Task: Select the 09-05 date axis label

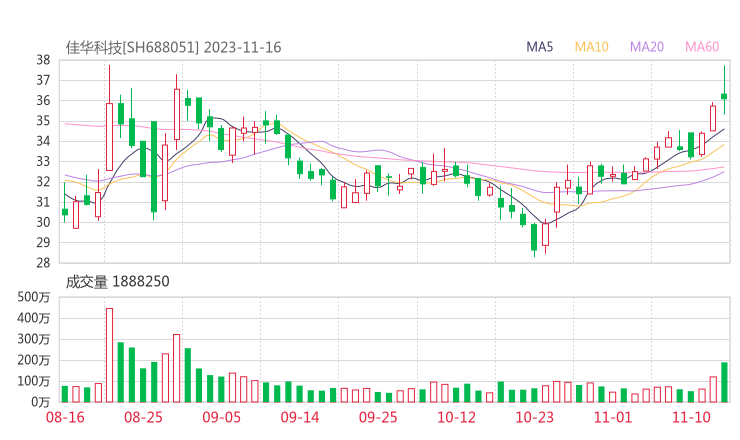Action: 222,416
